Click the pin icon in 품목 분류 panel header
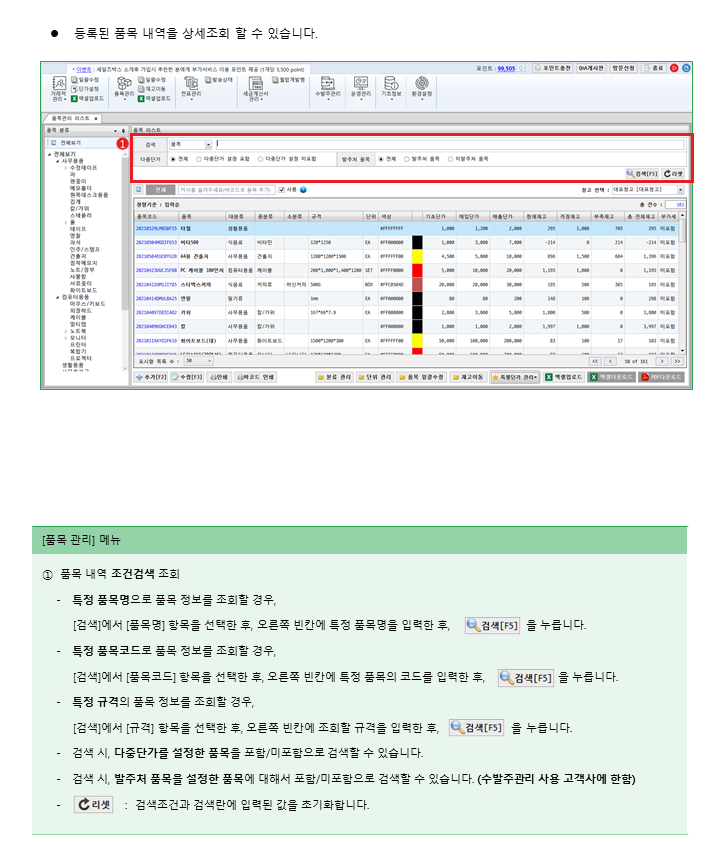Image resolution: width=720 pixels, height=842 pixels. click(123, 130)
